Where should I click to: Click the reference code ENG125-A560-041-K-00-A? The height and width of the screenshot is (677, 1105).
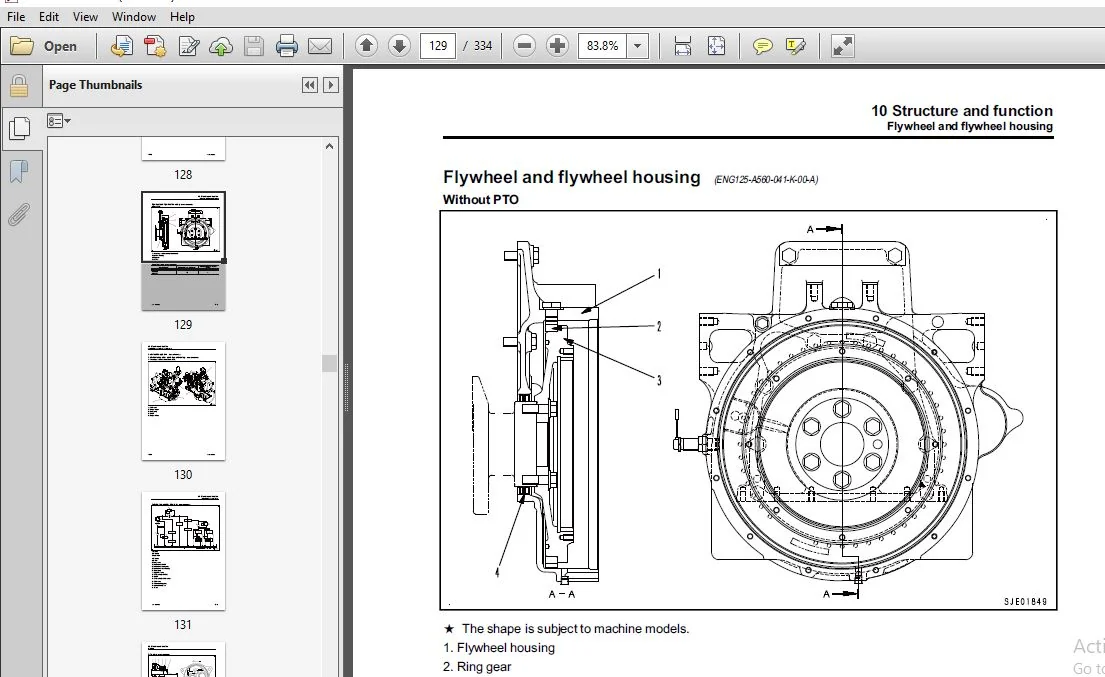pos(766,180)
